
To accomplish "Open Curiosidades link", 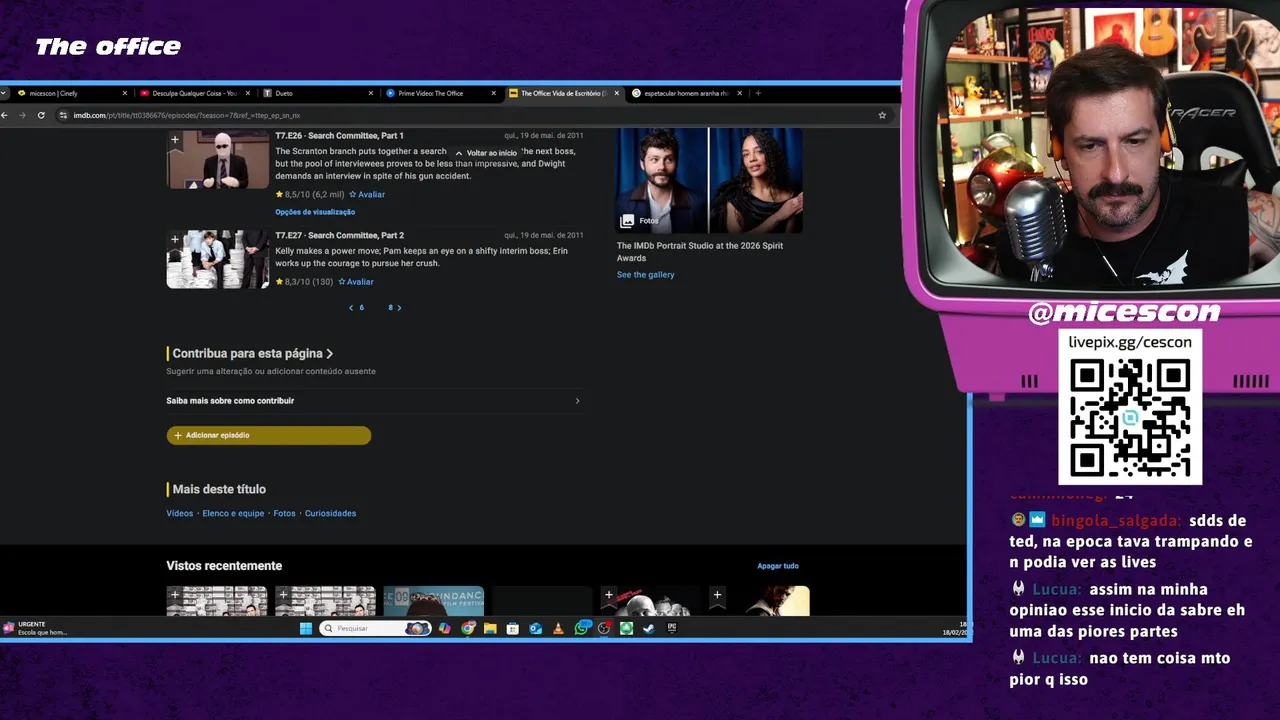I will [330, 513].
